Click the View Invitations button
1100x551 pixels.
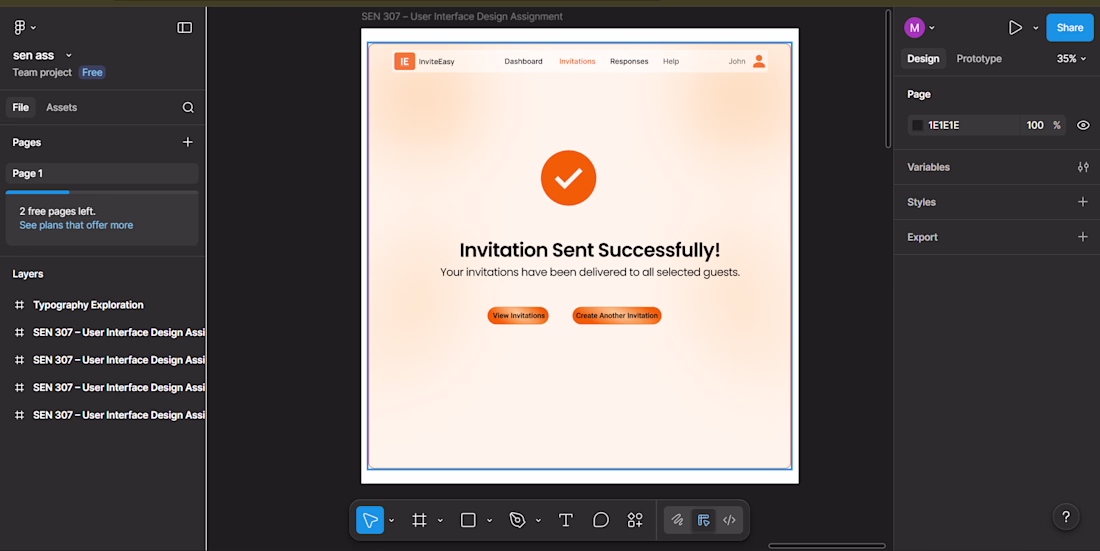click(518, 316)
